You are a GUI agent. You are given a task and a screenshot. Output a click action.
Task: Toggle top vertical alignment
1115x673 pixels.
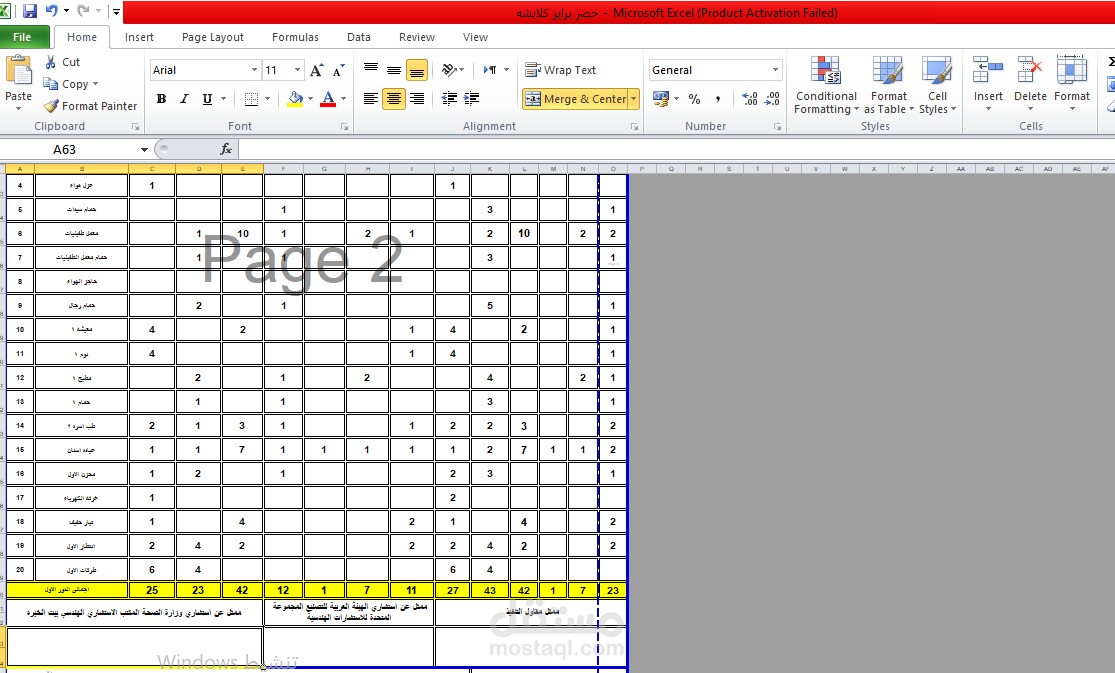(x=370, y=70)
